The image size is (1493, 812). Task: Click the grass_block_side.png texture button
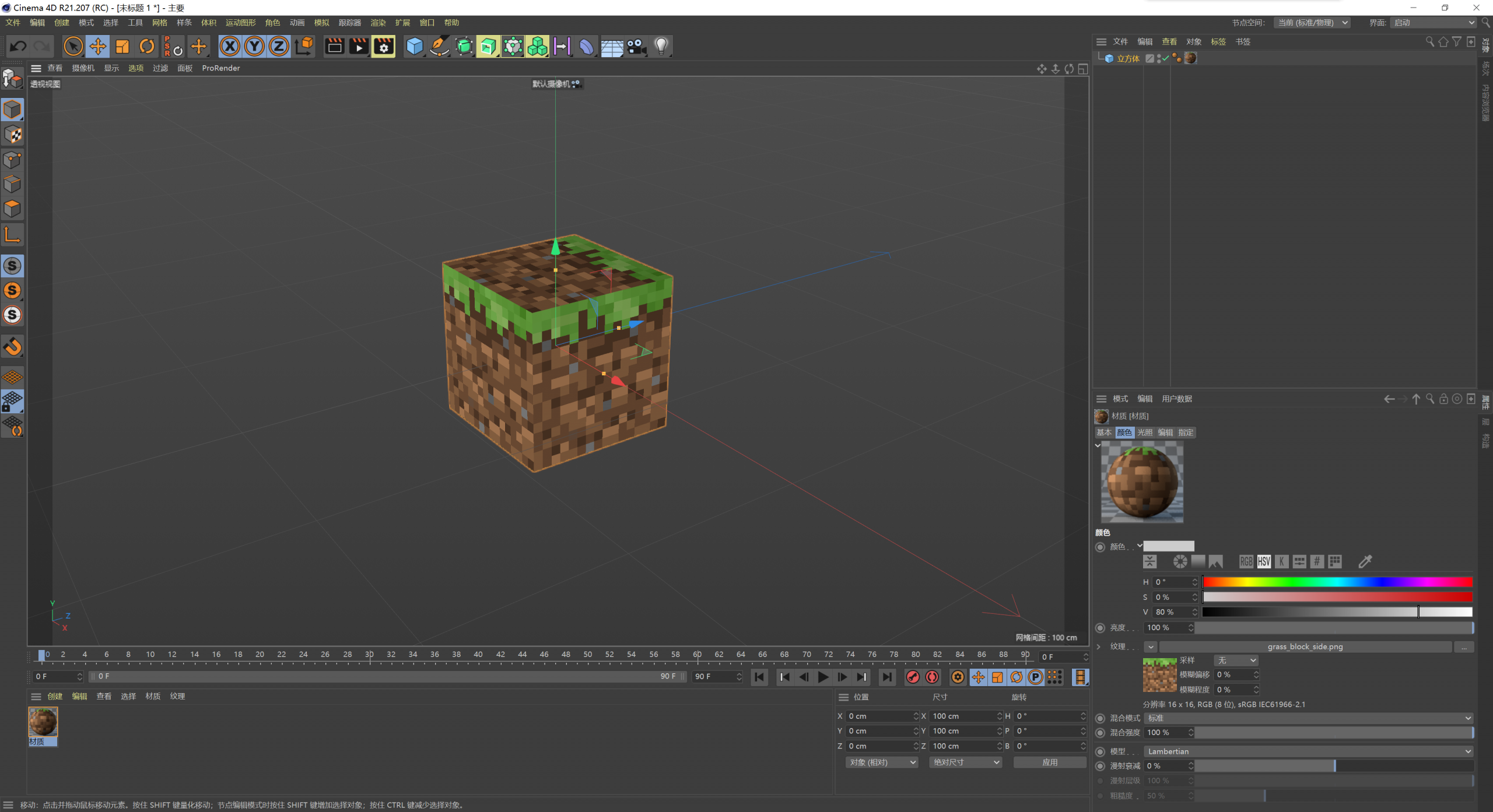1305,647
